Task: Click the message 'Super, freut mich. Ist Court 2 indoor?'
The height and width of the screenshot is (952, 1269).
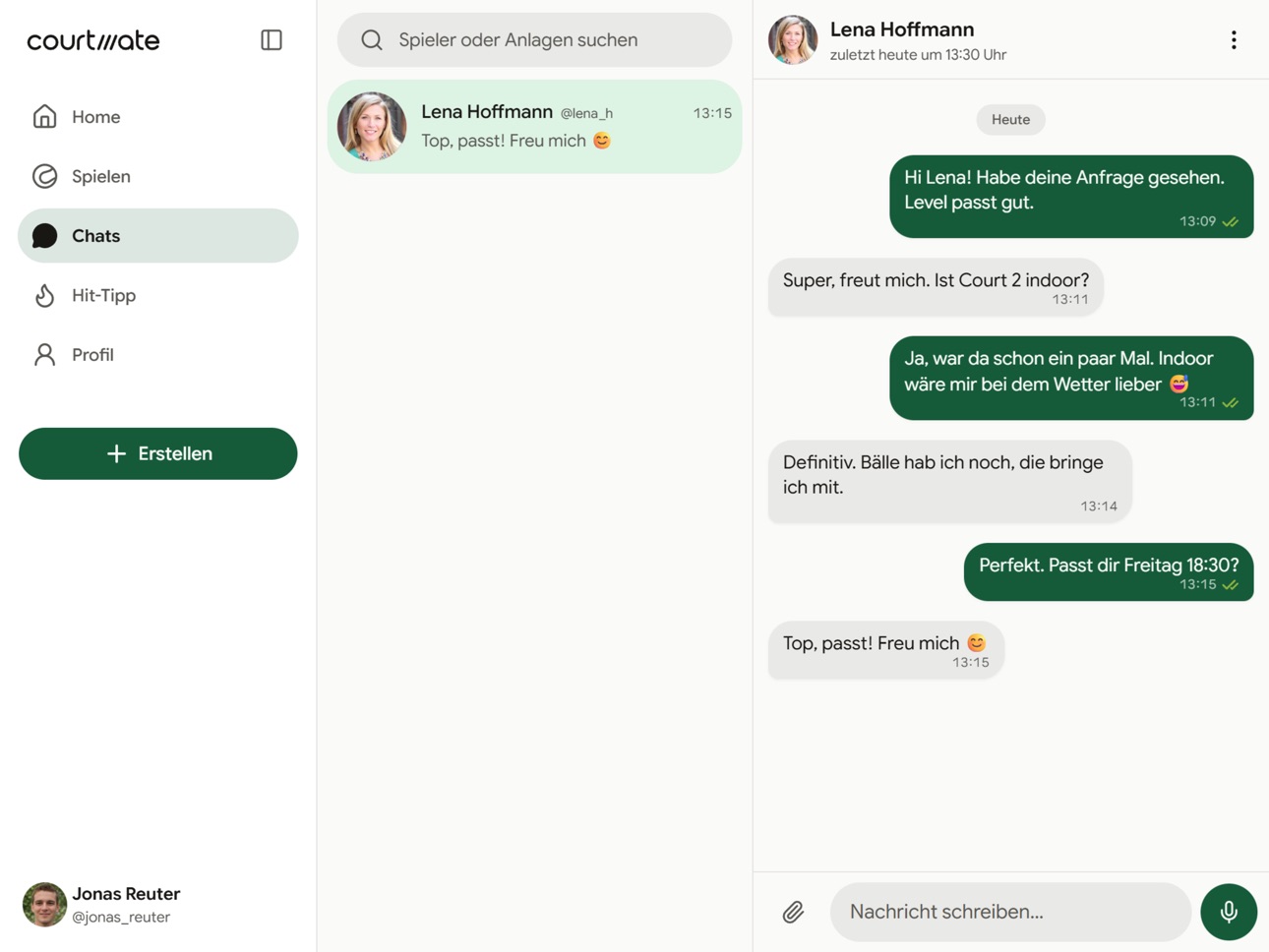Action: tap(936, 287)
